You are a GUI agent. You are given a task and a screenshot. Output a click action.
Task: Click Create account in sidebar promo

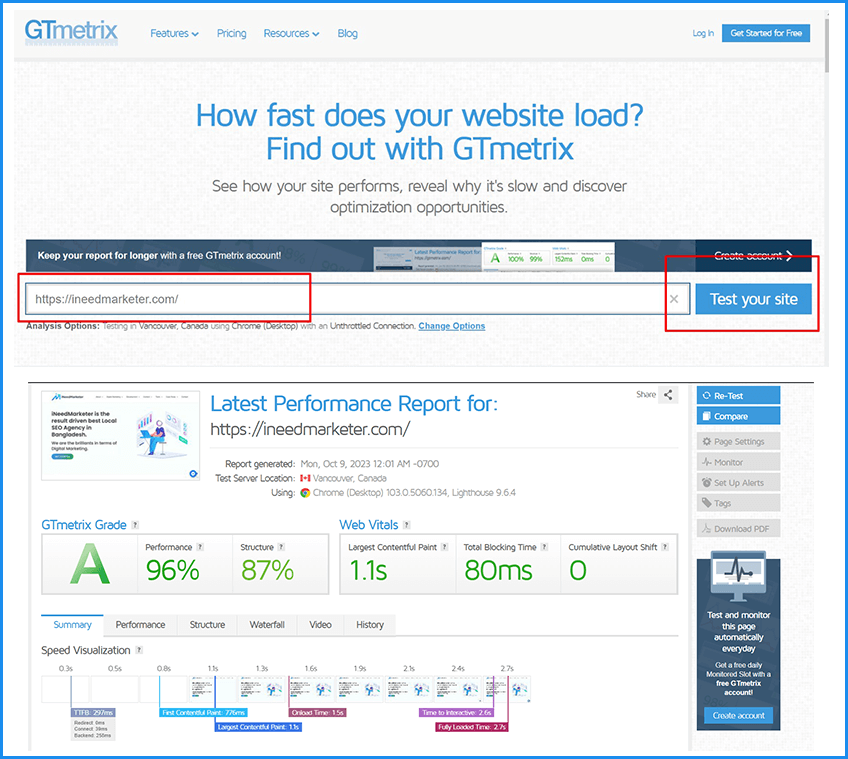click(x=738, y=715)
